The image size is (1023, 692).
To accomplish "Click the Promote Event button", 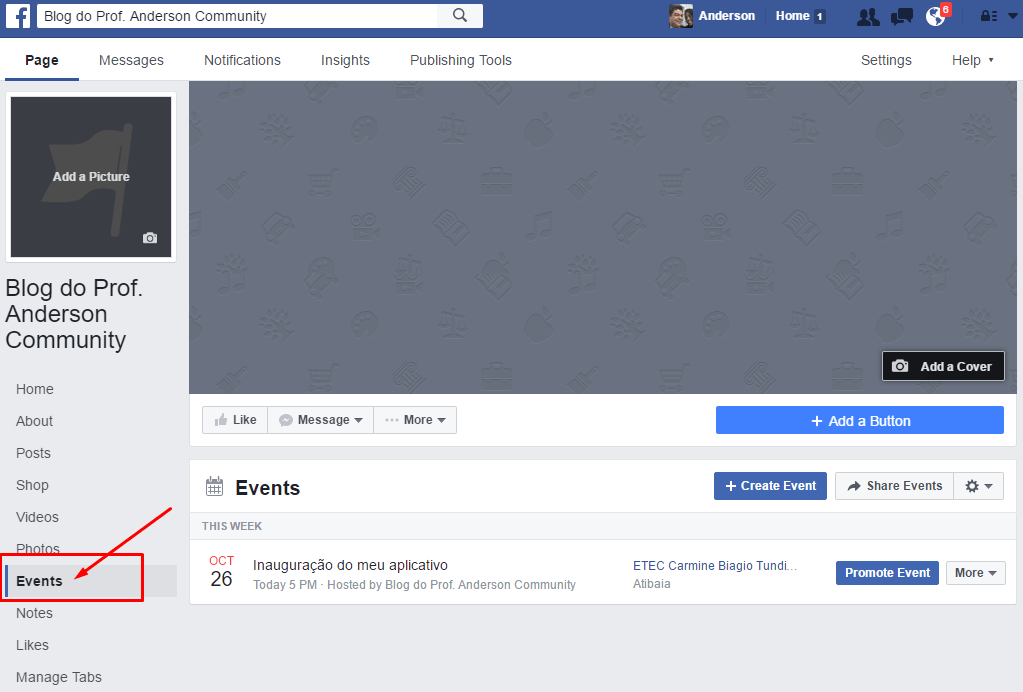I will pos(887,573).
